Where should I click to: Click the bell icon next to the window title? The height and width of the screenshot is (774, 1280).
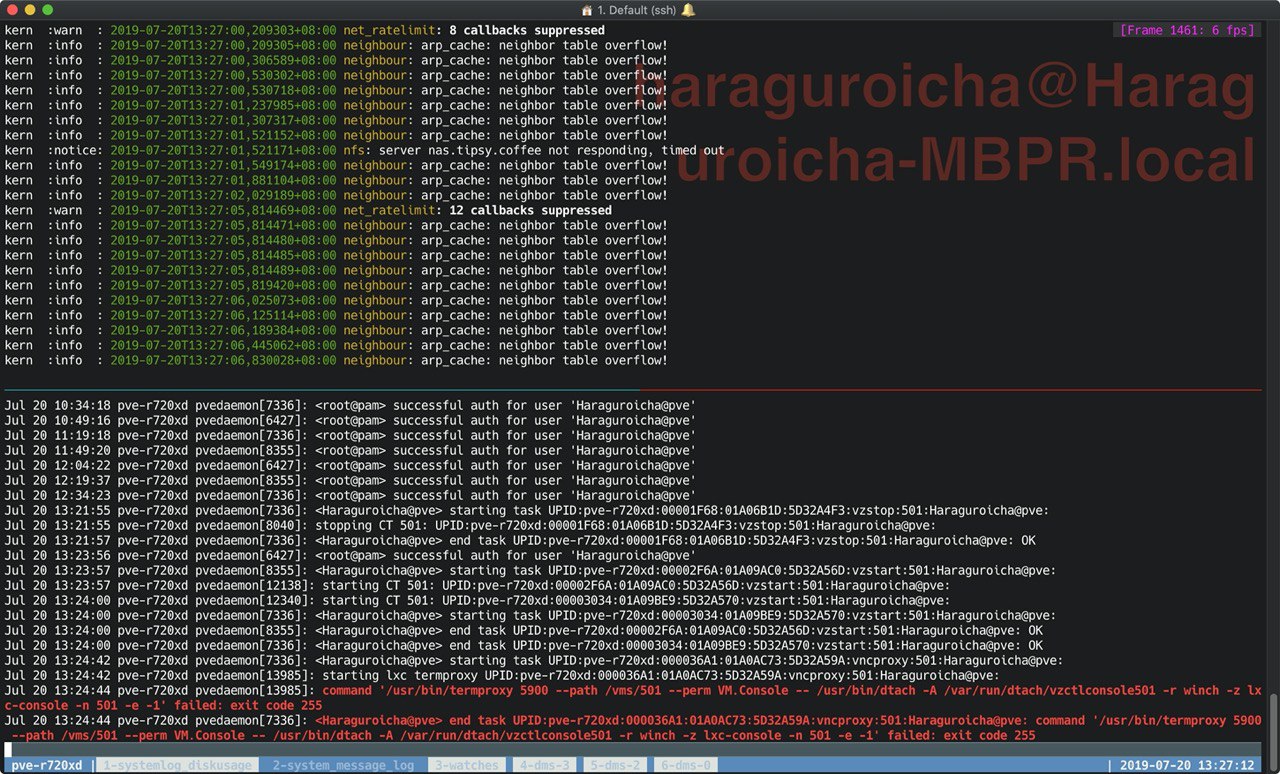689,9
